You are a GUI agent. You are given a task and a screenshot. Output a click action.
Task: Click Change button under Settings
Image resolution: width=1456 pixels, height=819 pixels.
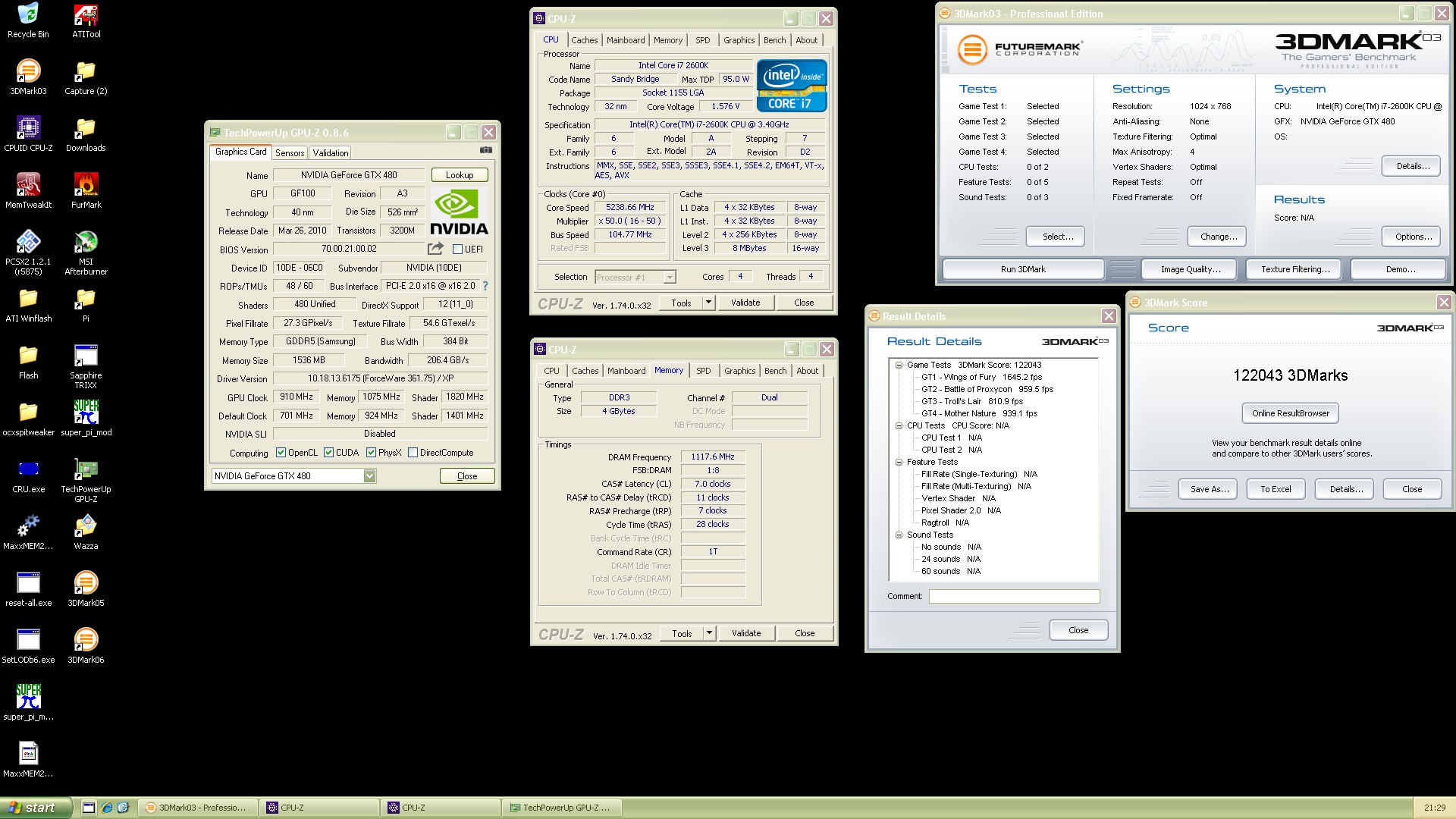tap(1219, 237)
